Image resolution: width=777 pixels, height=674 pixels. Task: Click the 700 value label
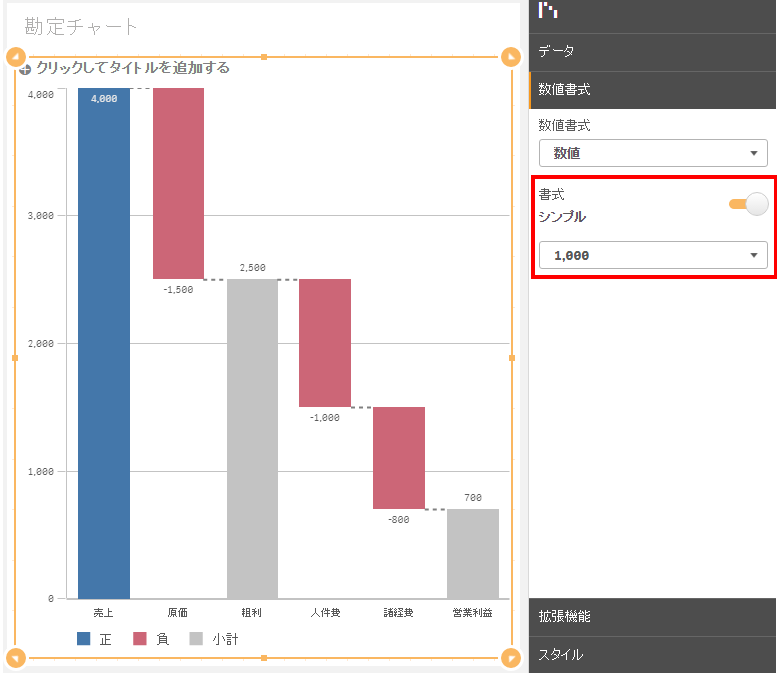(x=473, y=498)
